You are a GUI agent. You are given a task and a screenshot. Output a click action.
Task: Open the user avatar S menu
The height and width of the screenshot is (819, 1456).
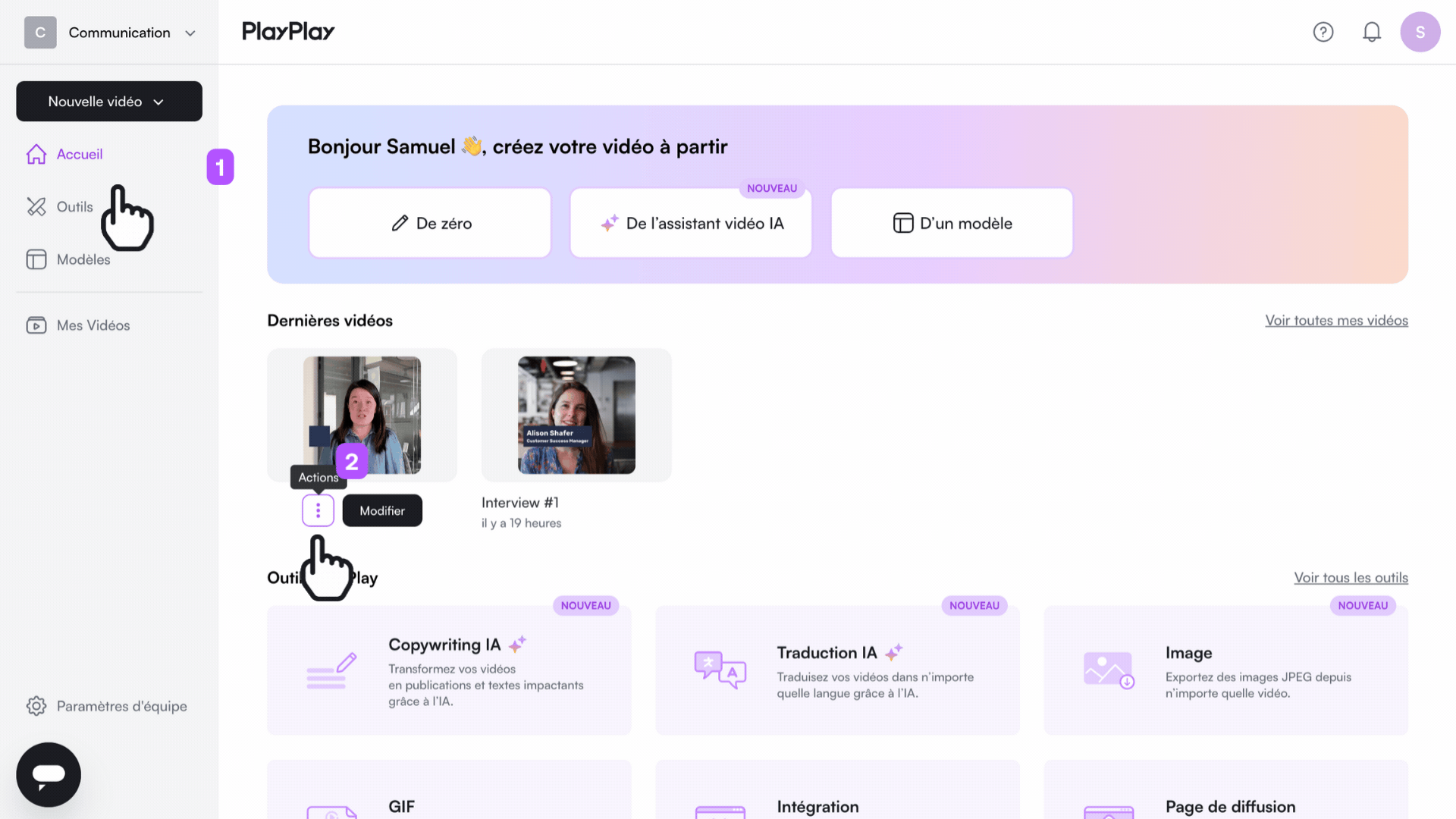pos(1420,32)
